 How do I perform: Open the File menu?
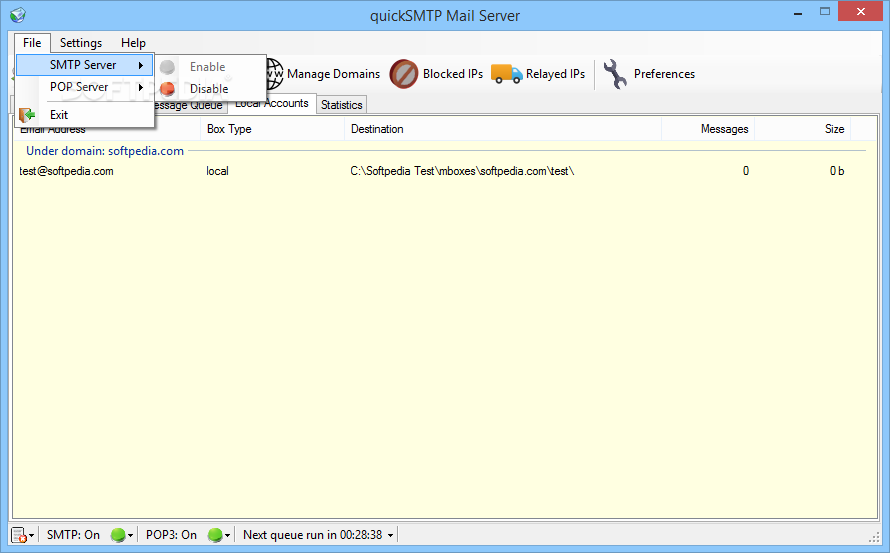click(x=32, y=43)
